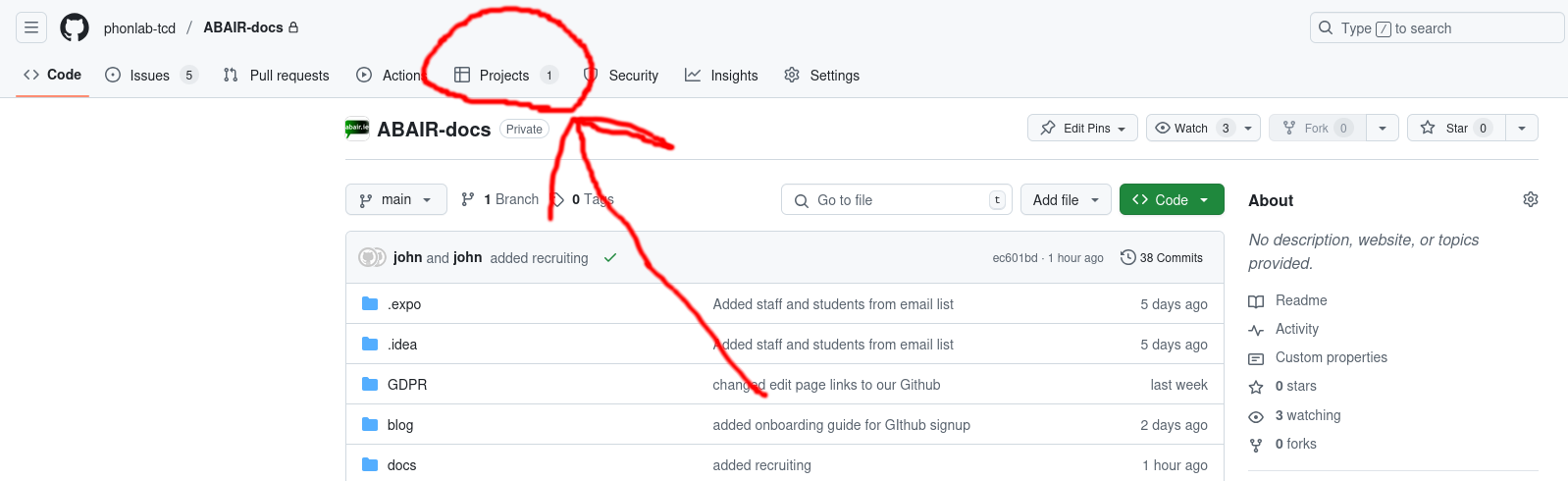Click the .expo folder icon
1568x481 pixels.
370,304
